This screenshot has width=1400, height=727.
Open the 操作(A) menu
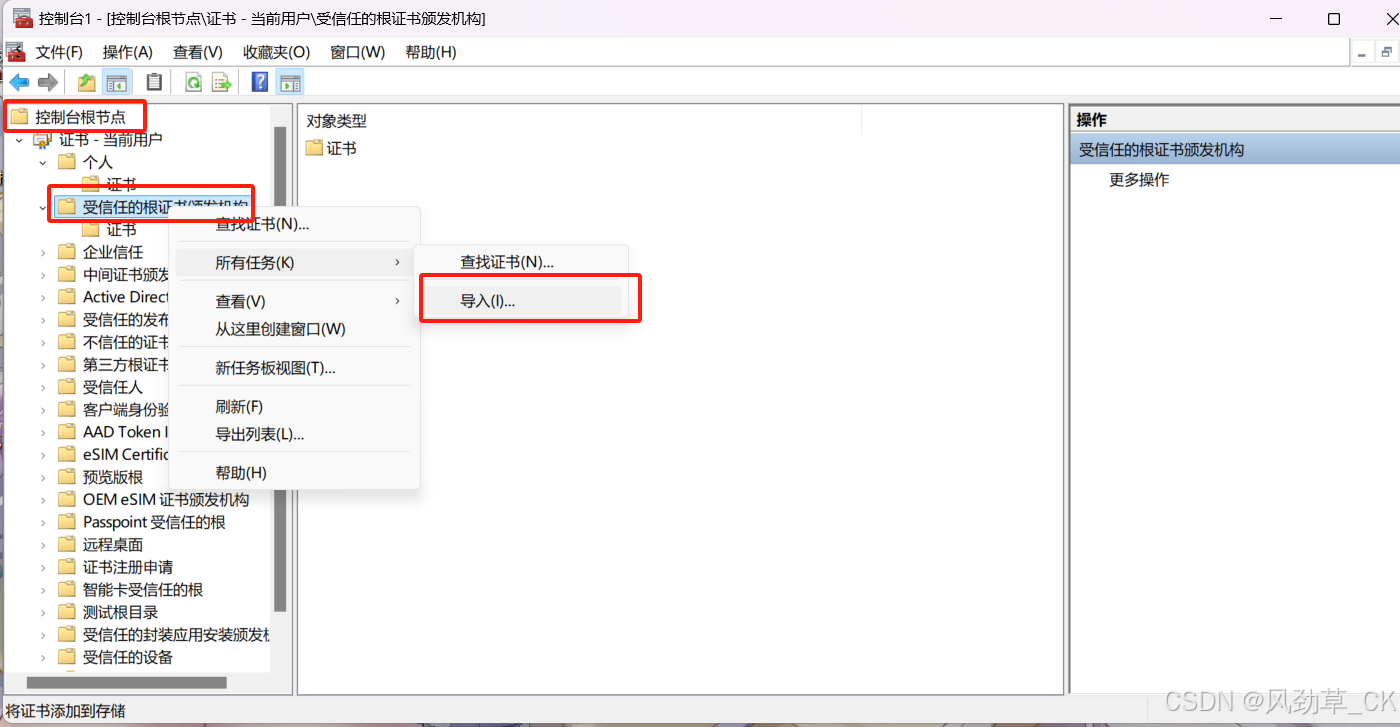[128, 52]
